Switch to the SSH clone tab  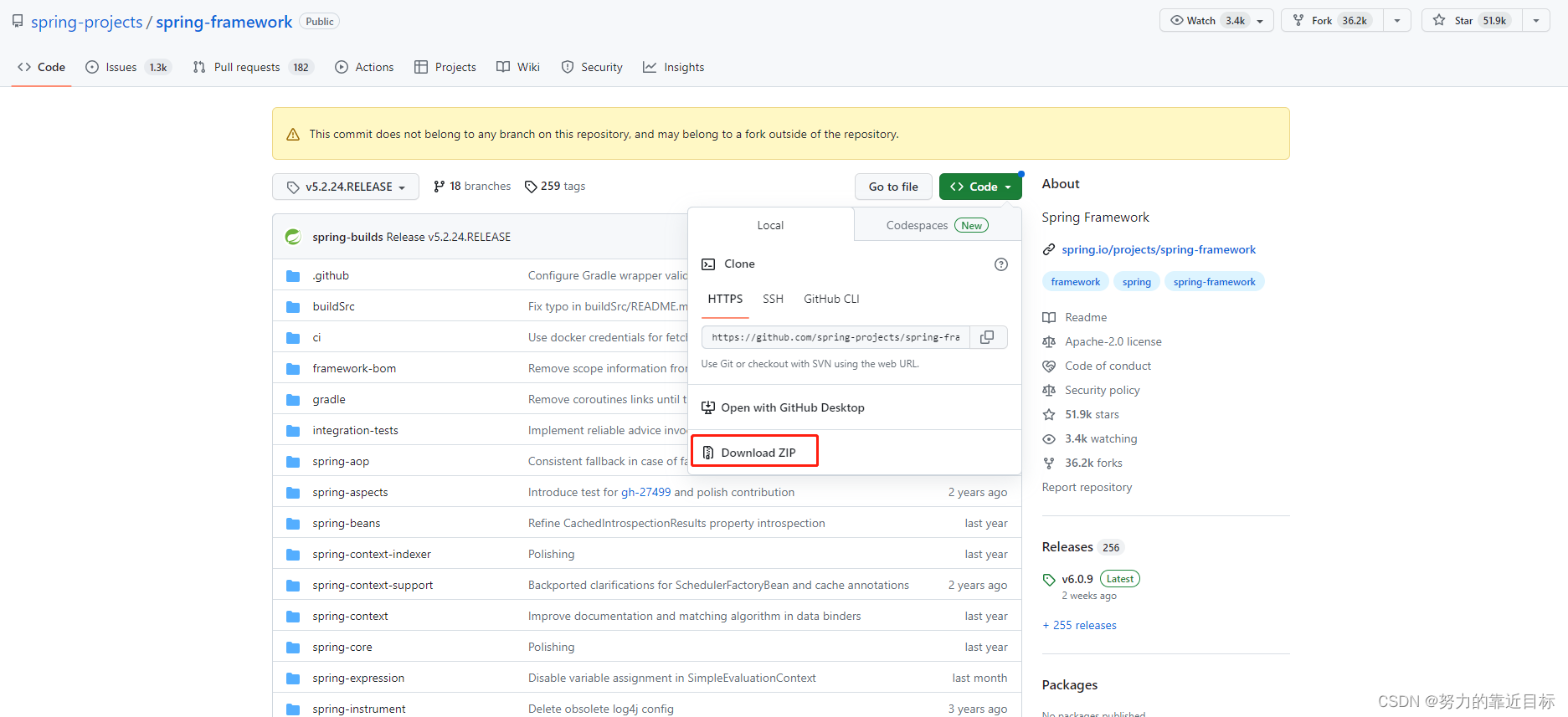coord(773,299)
